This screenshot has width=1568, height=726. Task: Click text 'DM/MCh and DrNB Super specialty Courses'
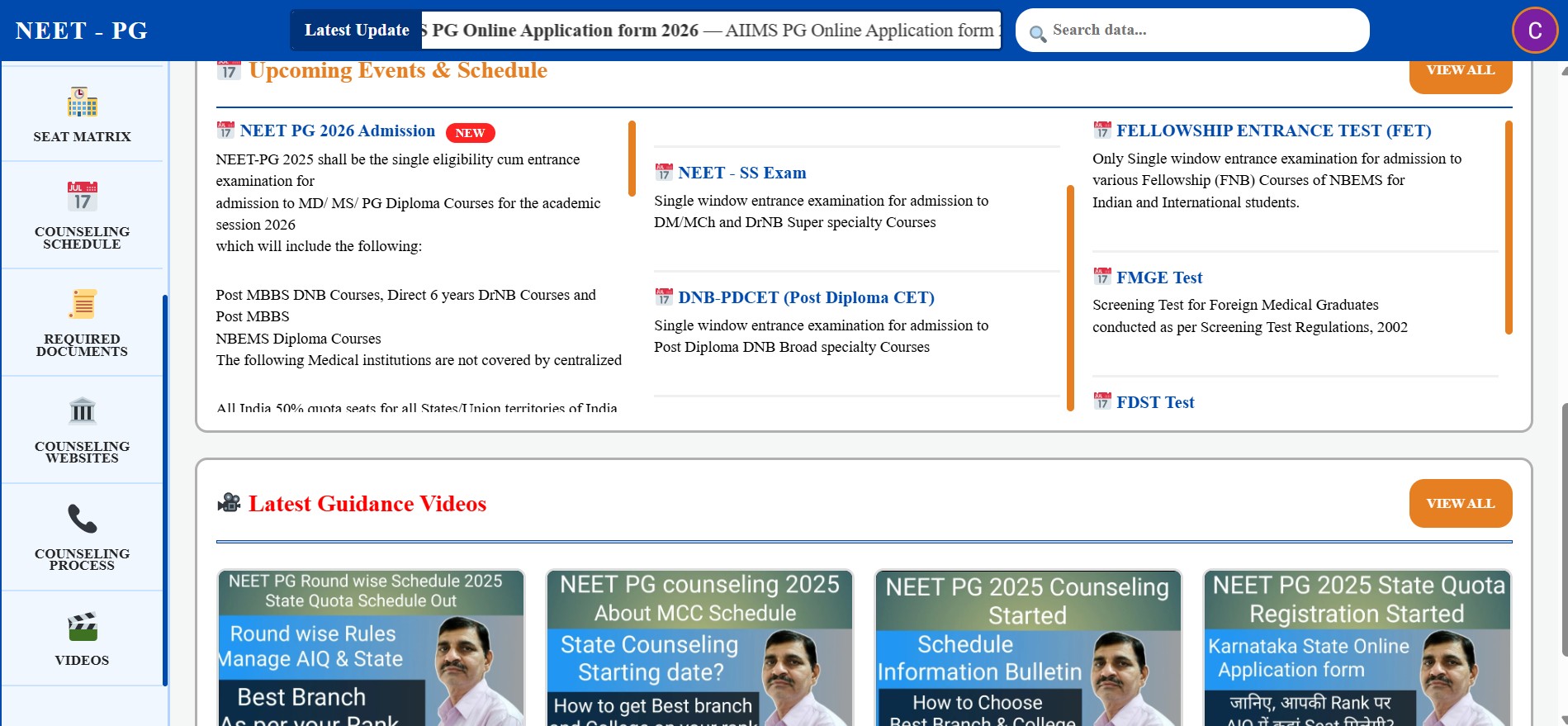[795, 223]
